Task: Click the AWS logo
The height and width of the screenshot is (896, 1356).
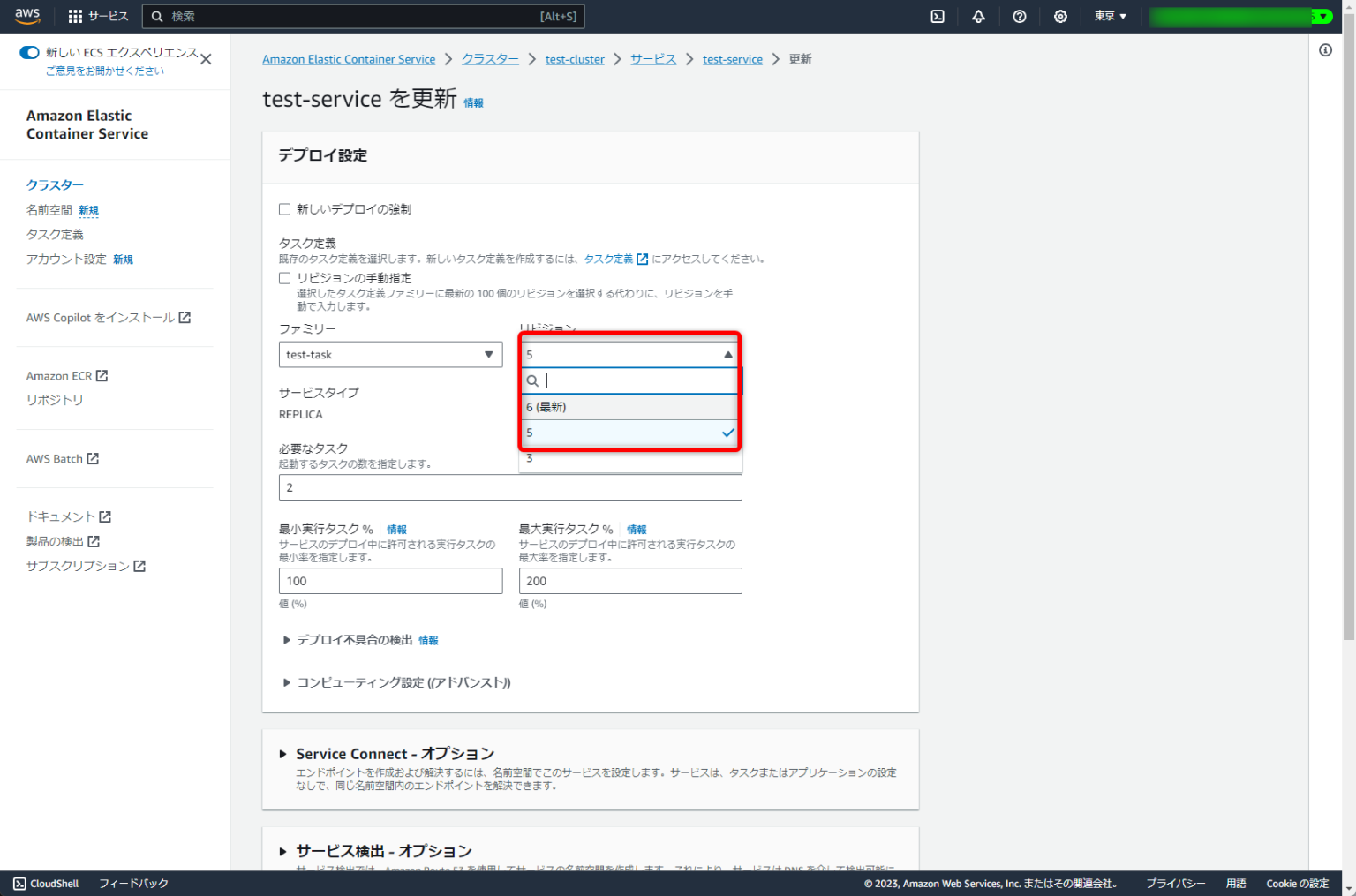Action: pyautogui.click(x=27, y=15)
